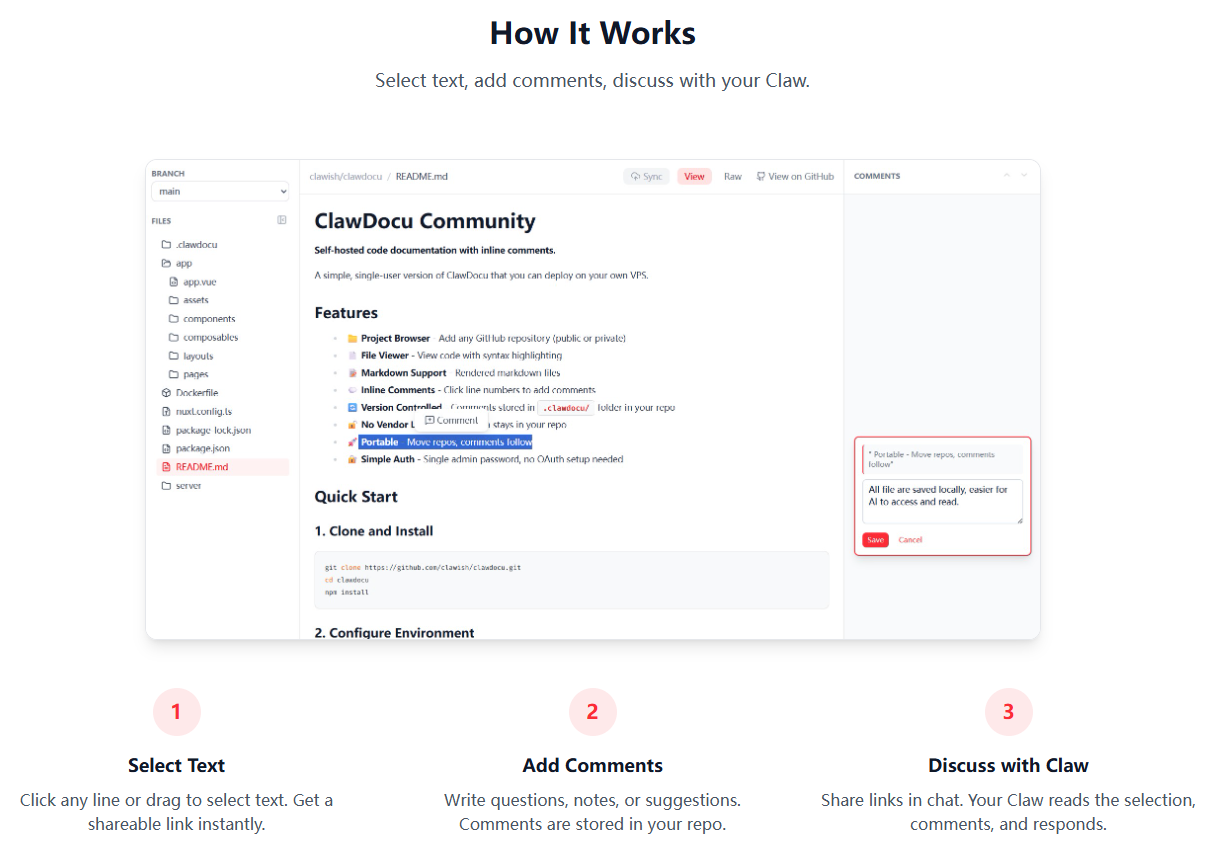Click the Project Browser folder emoji

pyautogui.click(x=352, y=339)
